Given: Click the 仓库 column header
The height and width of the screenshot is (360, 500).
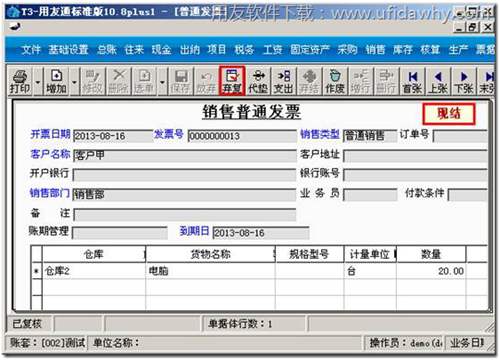Looking at the screenshot, I should pos(94,255).
